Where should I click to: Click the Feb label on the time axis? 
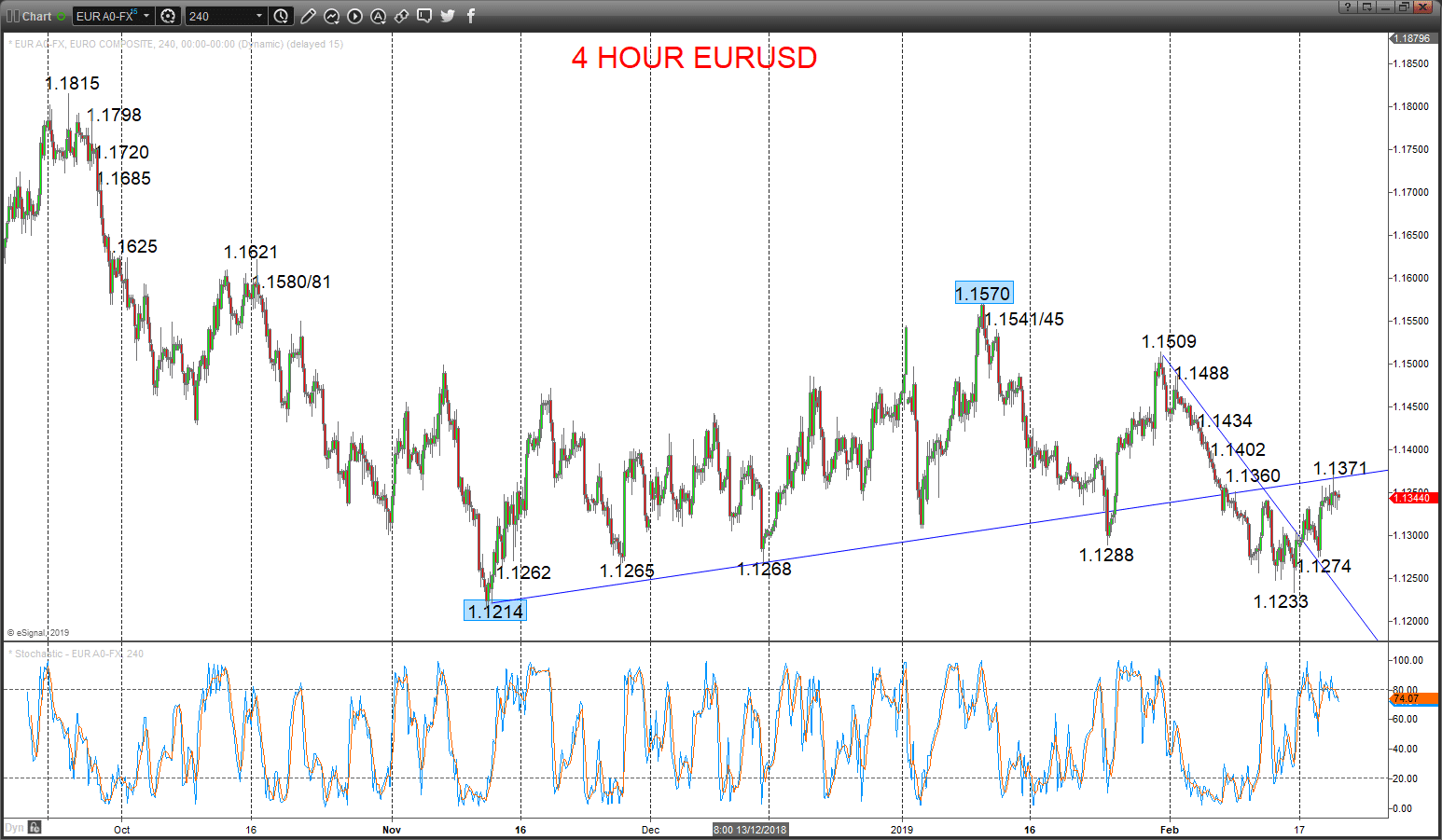click(x=1170, y=830)
